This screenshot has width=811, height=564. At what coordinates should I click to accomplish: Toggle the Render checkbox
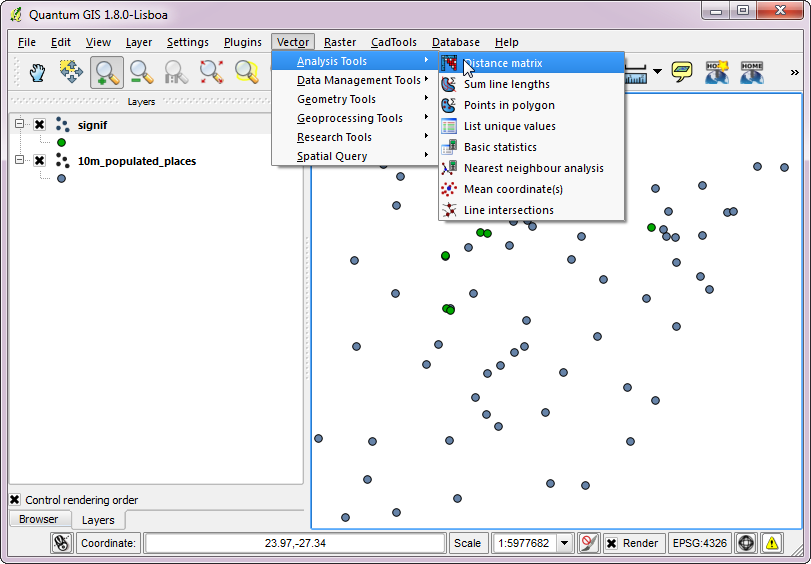pyautogui.click(x=611, y=543)
